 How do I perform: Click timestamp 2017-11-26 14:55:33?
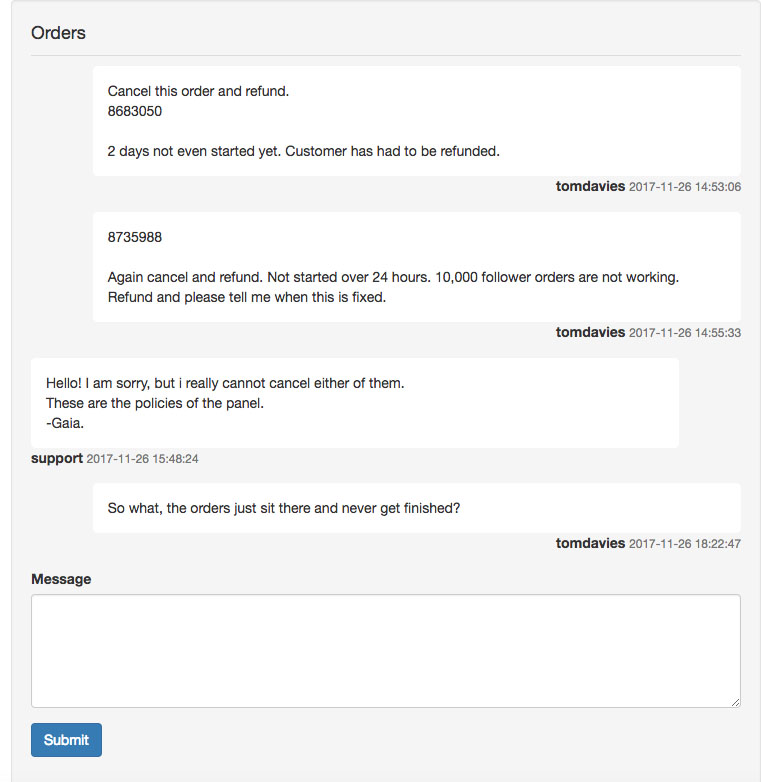[x=685, y=333]
